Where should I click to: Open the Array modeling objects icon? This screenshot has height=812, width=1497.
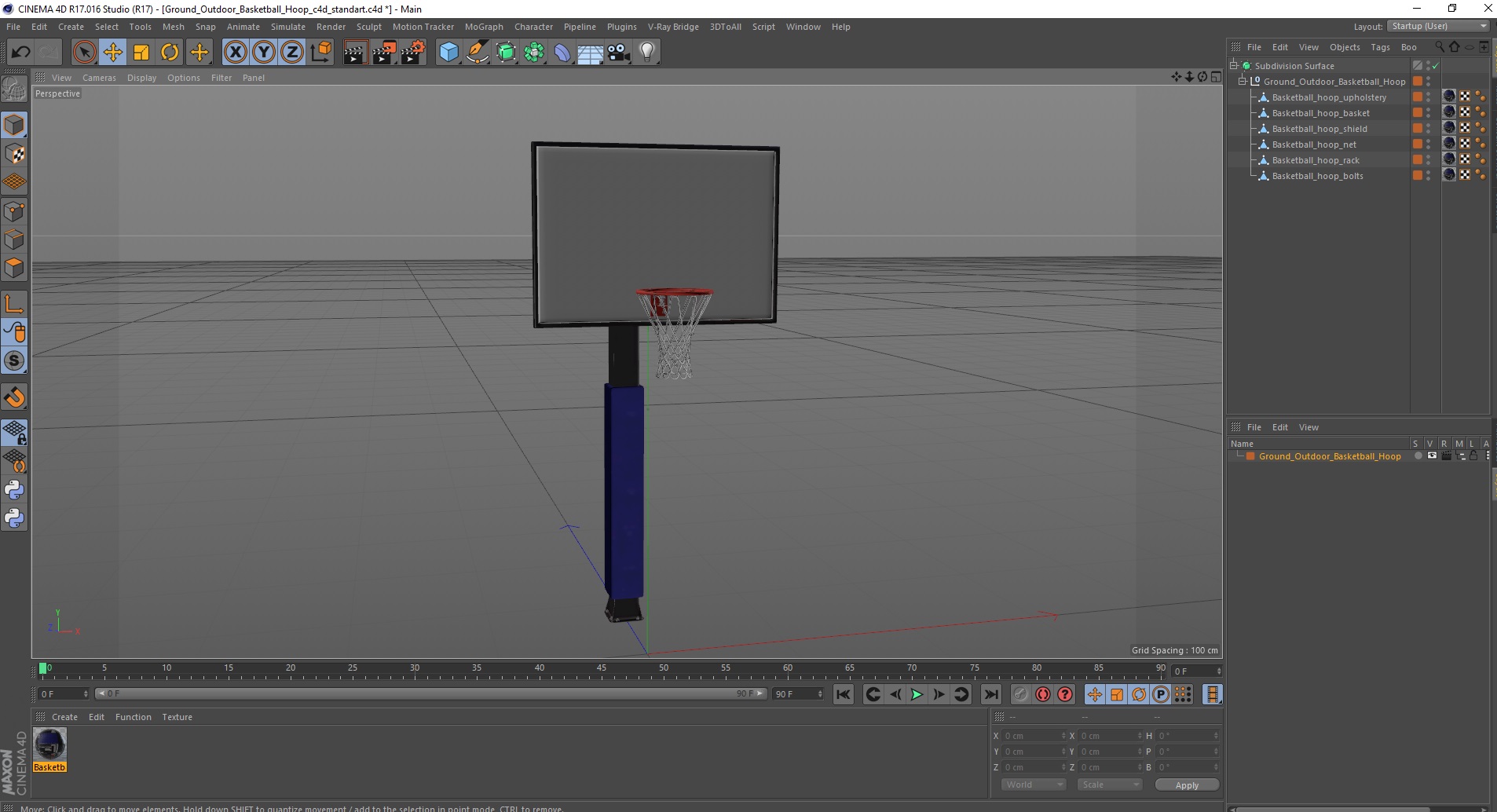(x=535, y=53)
